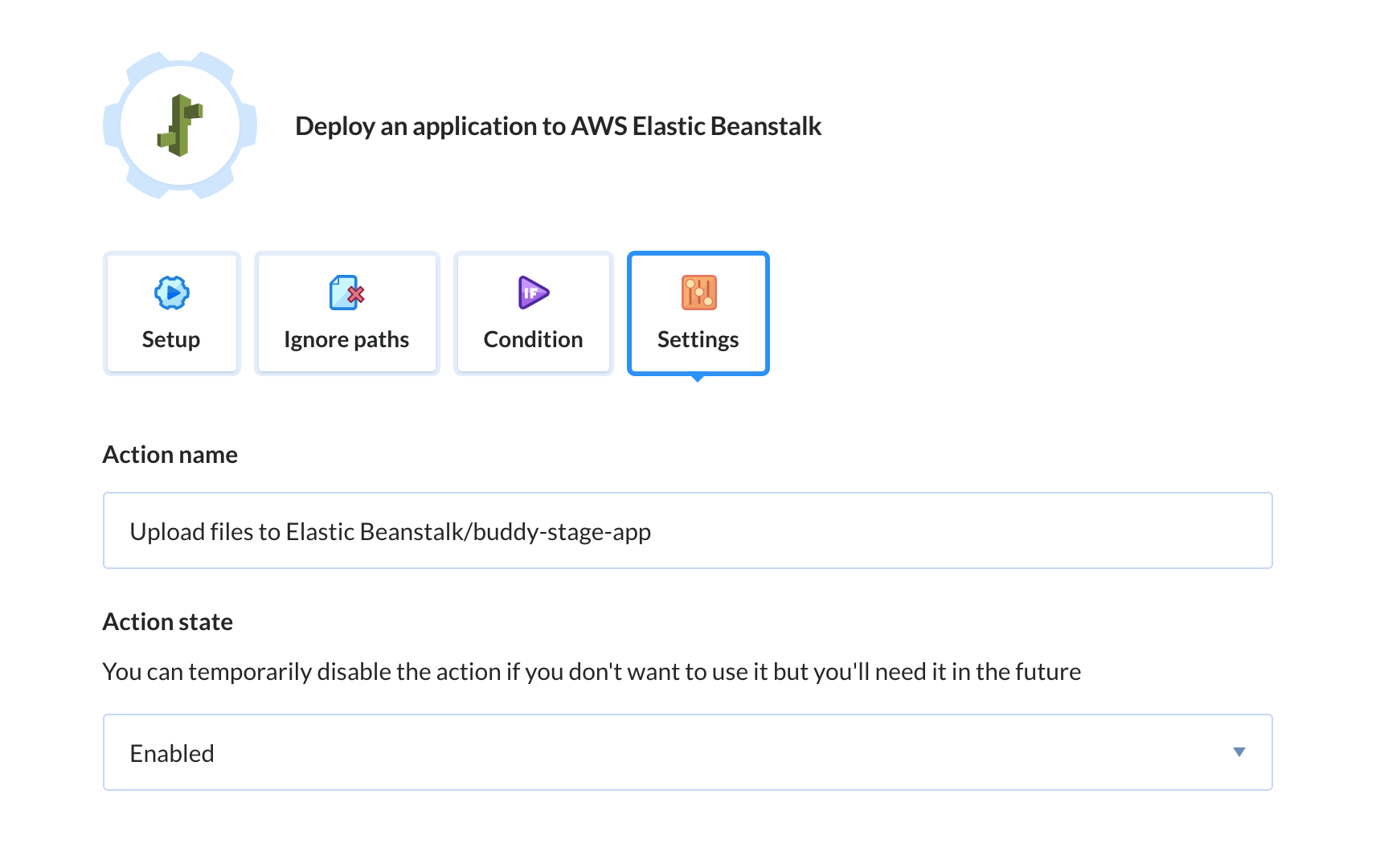Click the Condition tab label text

[x=533, y=340]
